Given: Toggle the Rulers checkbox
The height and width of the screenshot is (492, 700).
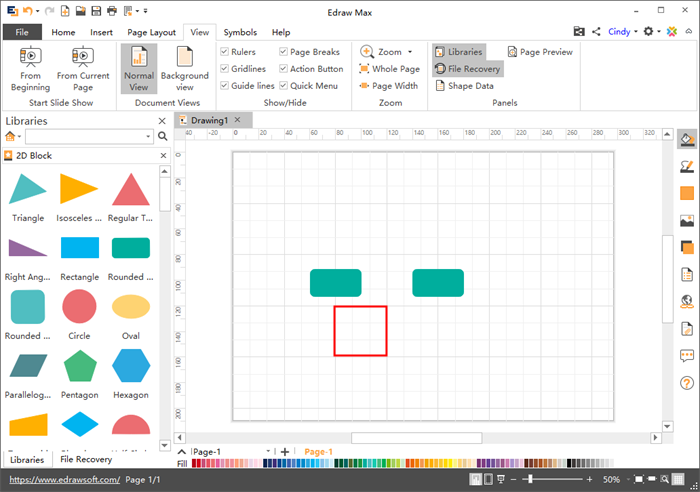Looking at the screenshot, I should click(225, 52).
